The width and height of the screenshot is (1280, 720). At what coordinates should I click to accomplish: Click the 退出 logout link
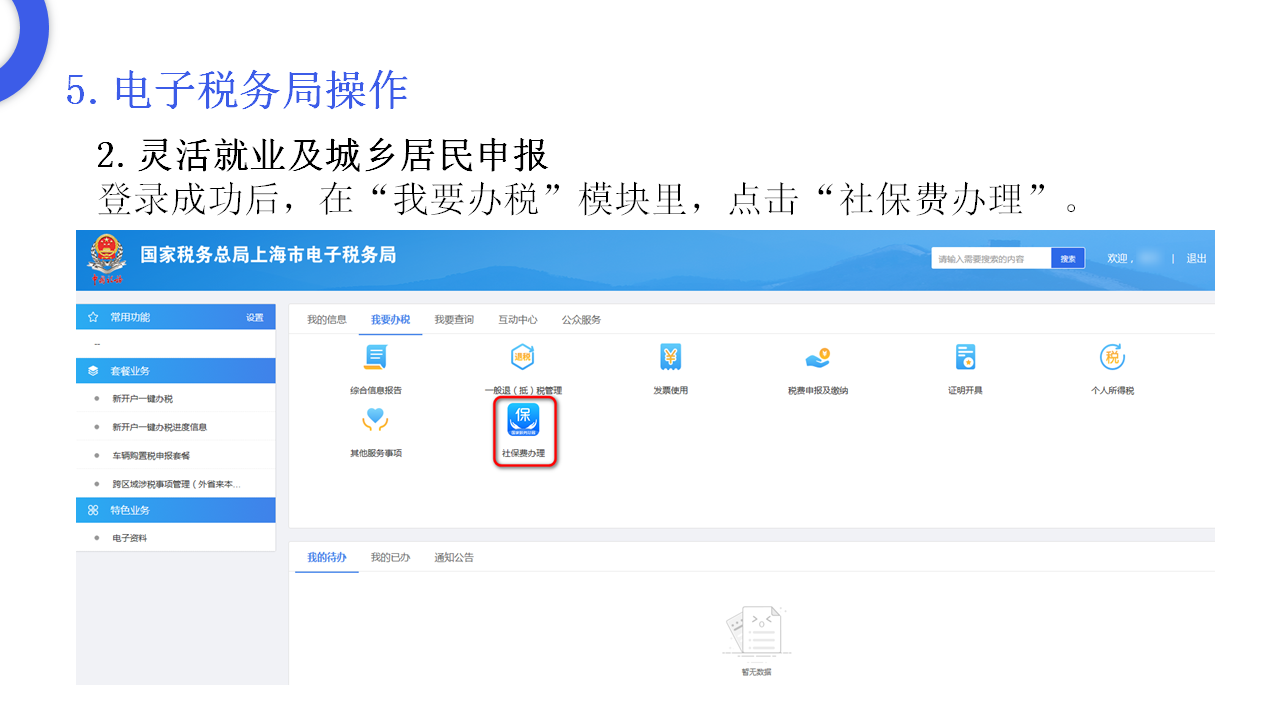point(1196,258)
